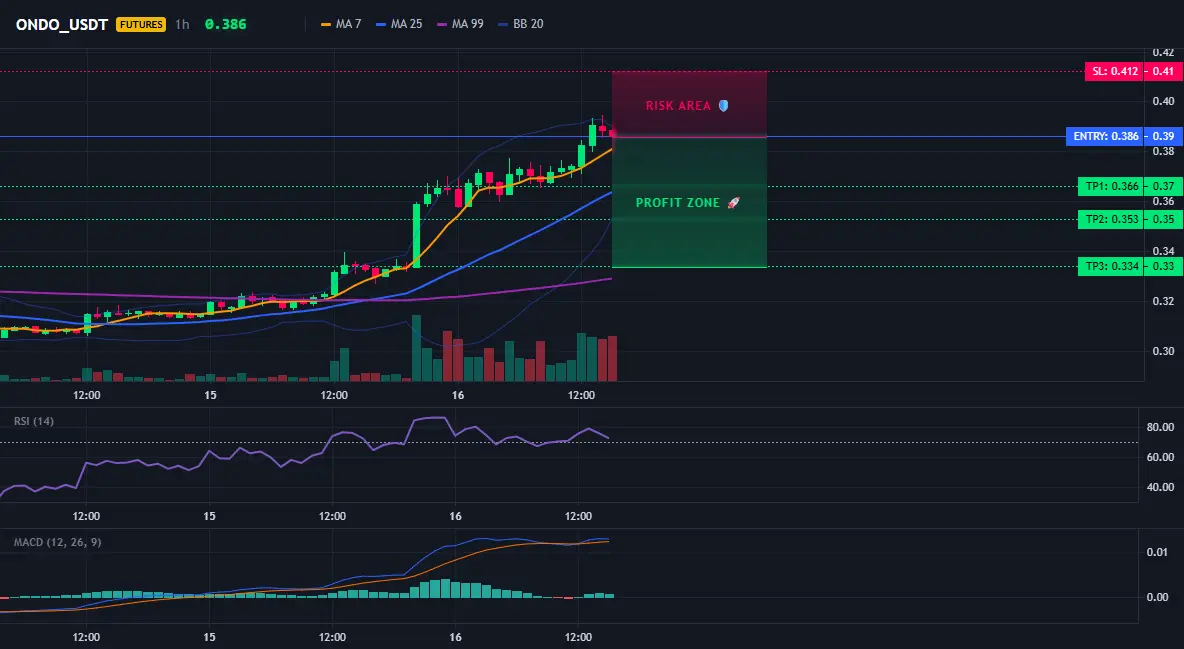Screen dimensions: 1184x649
Task: Click the 0.37 price tag beside TP1
Action: tap(1164, 187)
